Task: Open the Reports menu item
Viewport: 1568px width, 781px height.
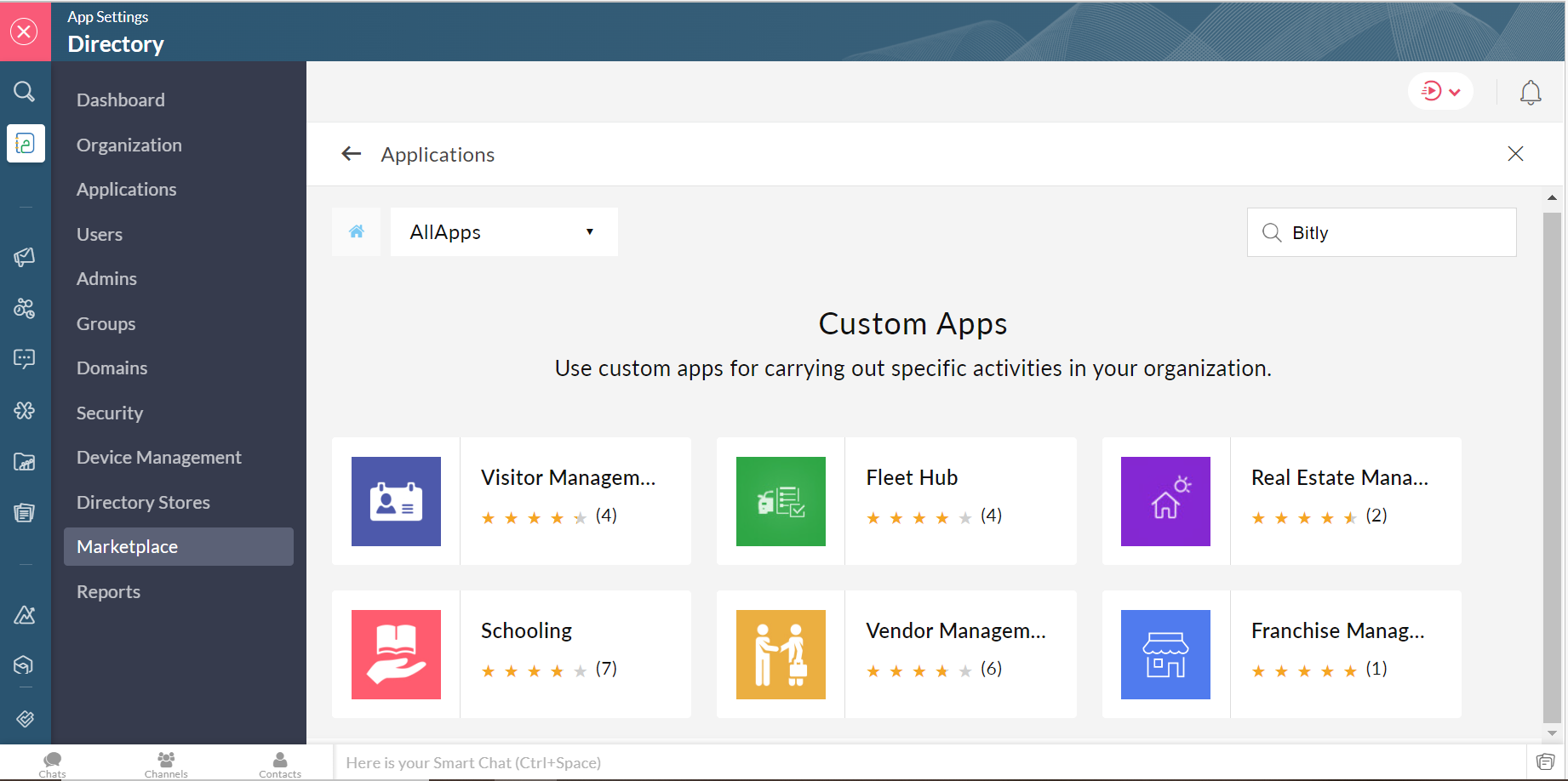Action: point(108,592)
